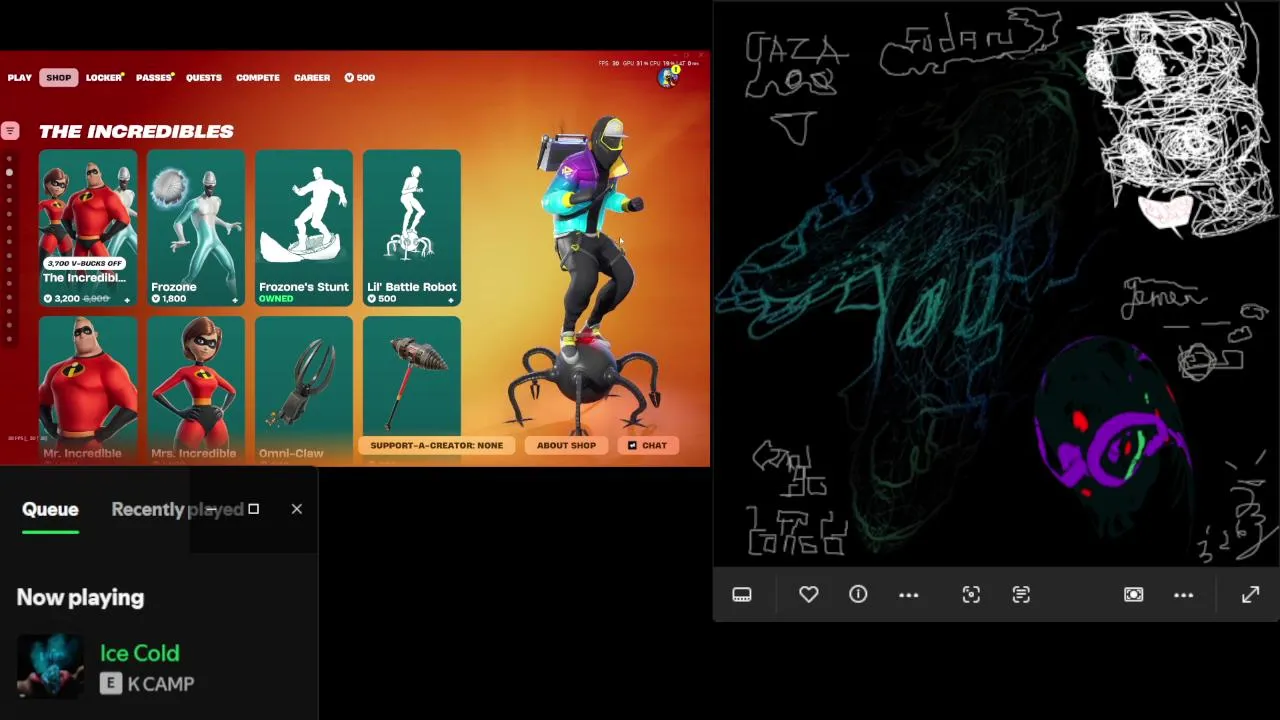The image size is (1280, 720).
Task: Expand the photo viewer to full screen
Action: 1250,595
